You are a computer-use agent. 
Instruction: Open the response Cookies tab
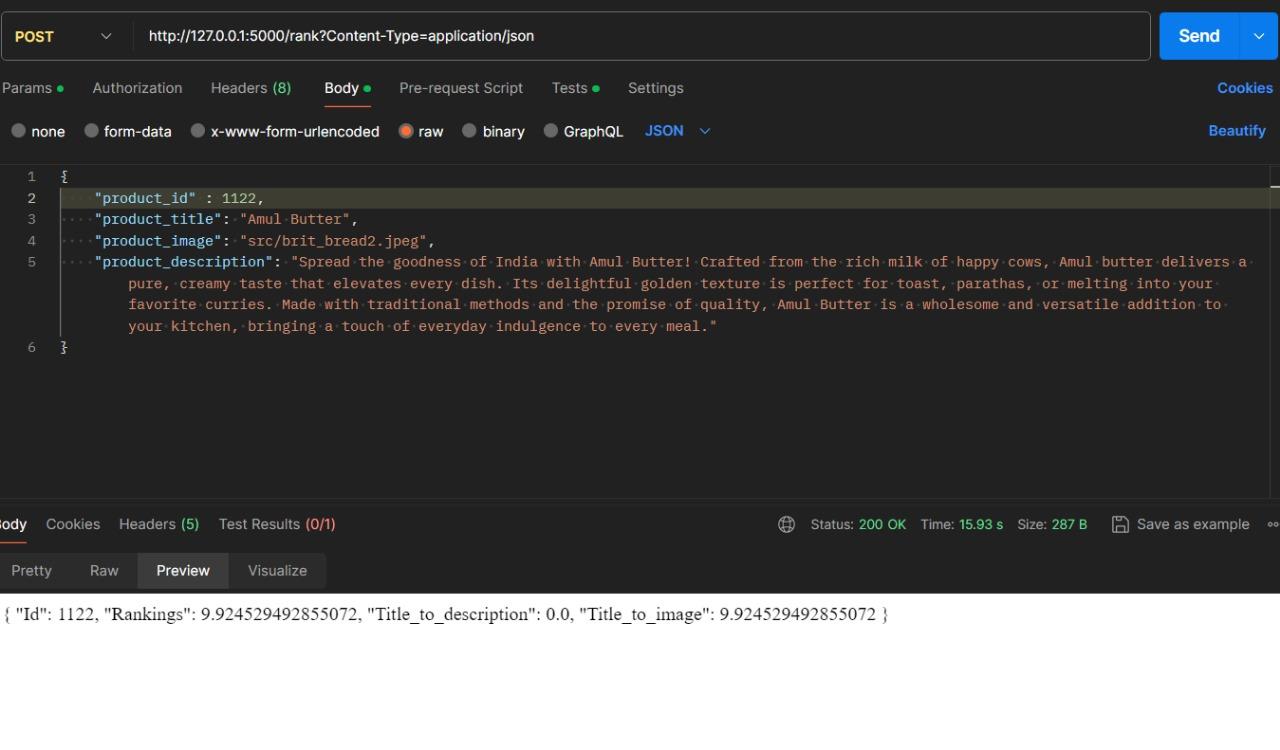click(x=73, y=524)
